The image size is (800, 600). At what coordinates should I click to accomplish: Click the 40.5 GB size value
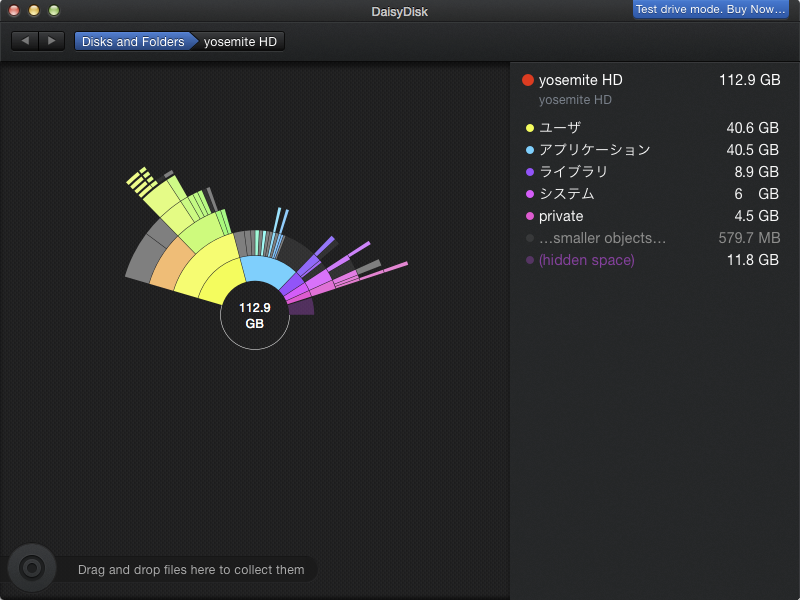pos(753,149)
